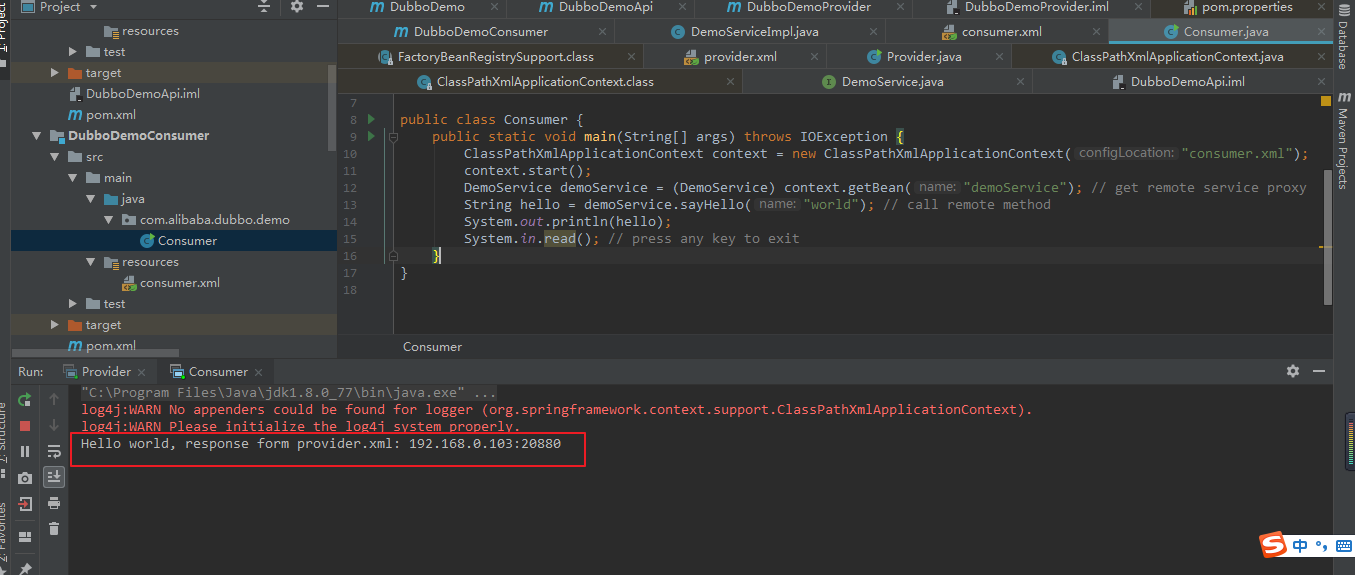Hide the Run tool window

pyautogui.click(x=1318, y=371)
